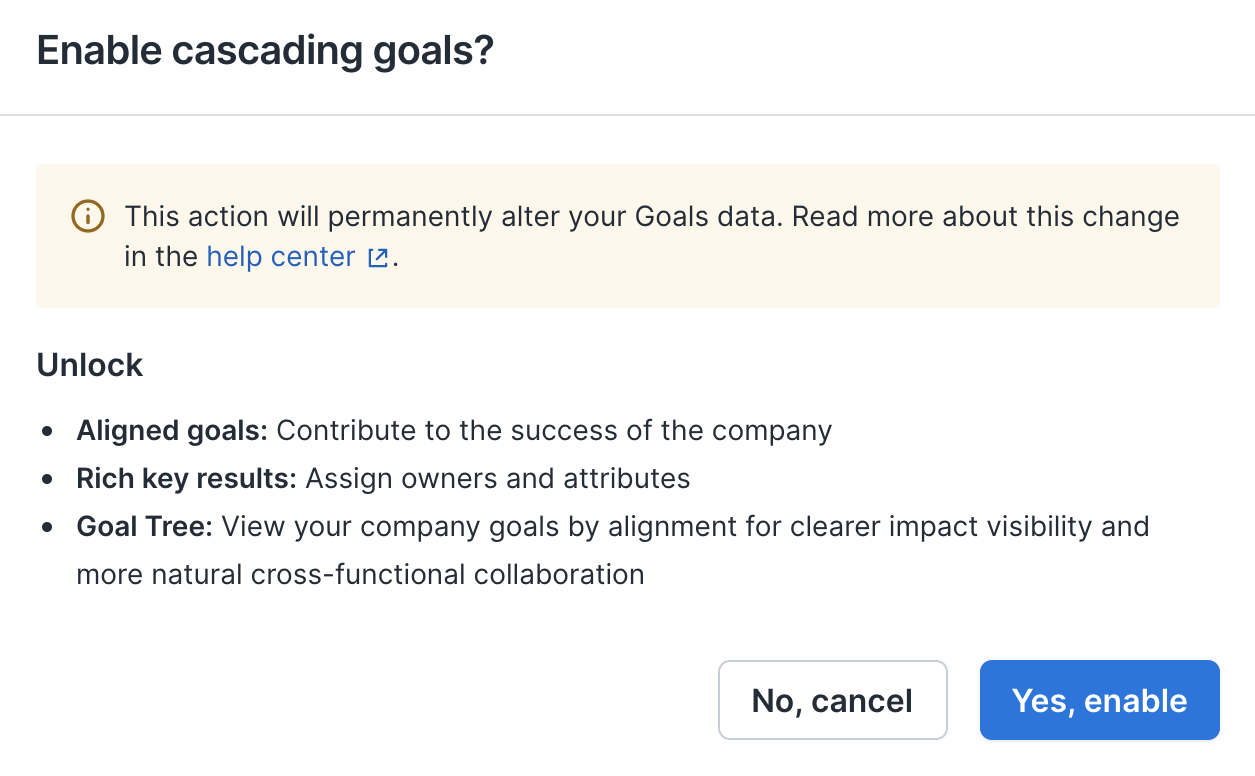The width and height of the screenshot is (1255, 776).
Task: Click the bullet dot before Rich key results
Action: click(x=47, y=480)
